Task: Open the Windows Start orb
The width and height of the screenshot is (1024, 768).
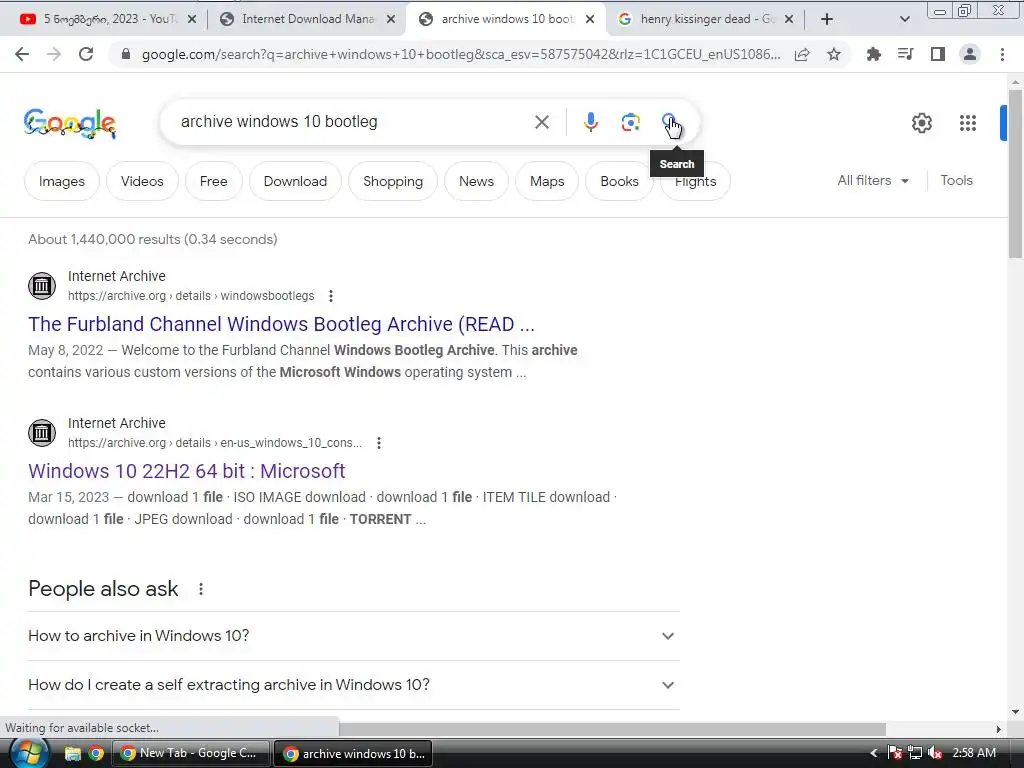Action: click(x=29, y=753)
